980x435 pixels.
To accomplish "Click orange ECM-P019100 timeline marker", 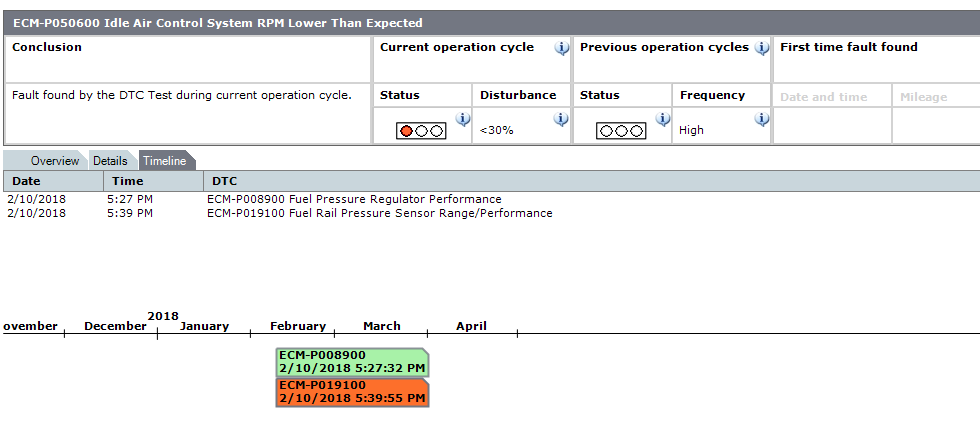I will pos(352,392).
